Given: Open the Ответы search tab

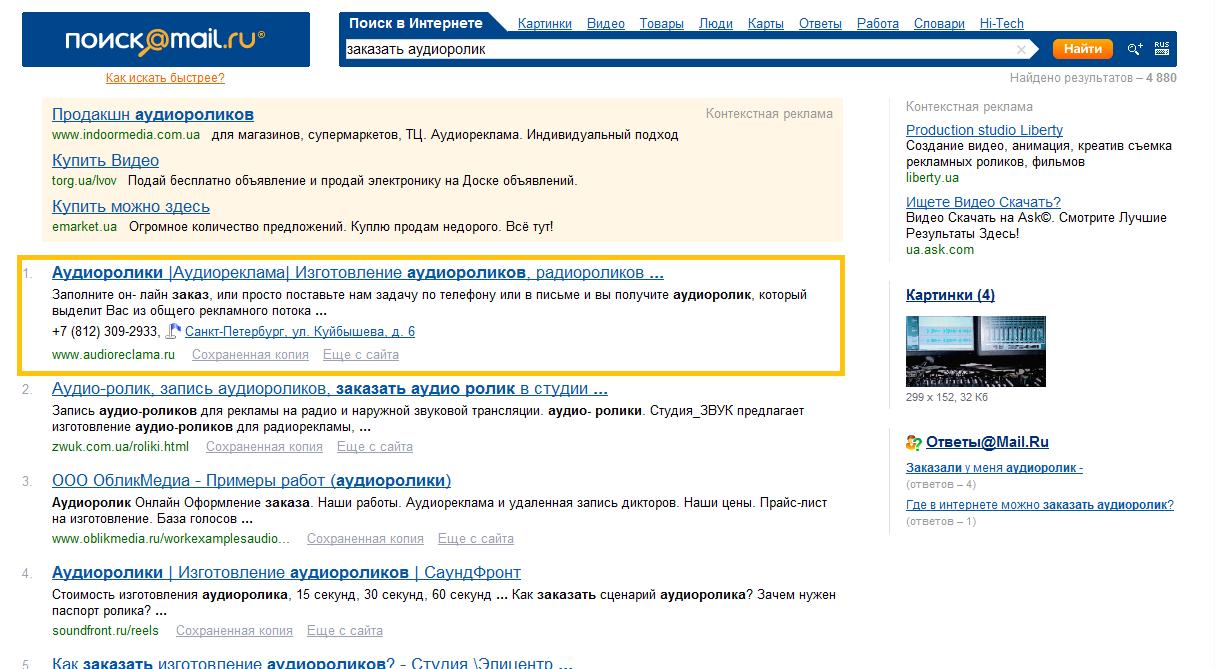Looking at the screenshot, I should point(821,24).
